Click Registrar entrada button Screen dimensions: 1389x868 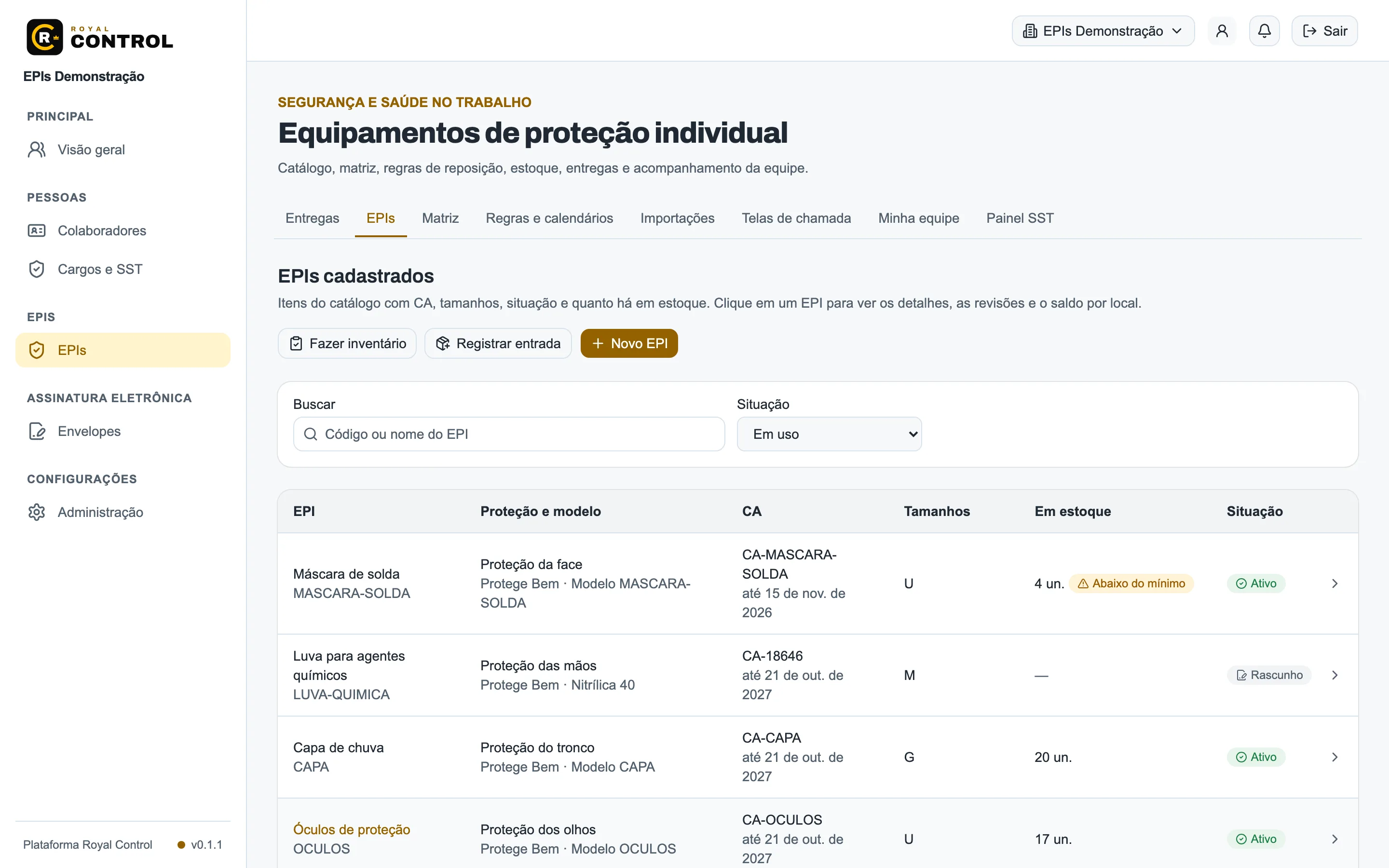(x=498, y=343)
